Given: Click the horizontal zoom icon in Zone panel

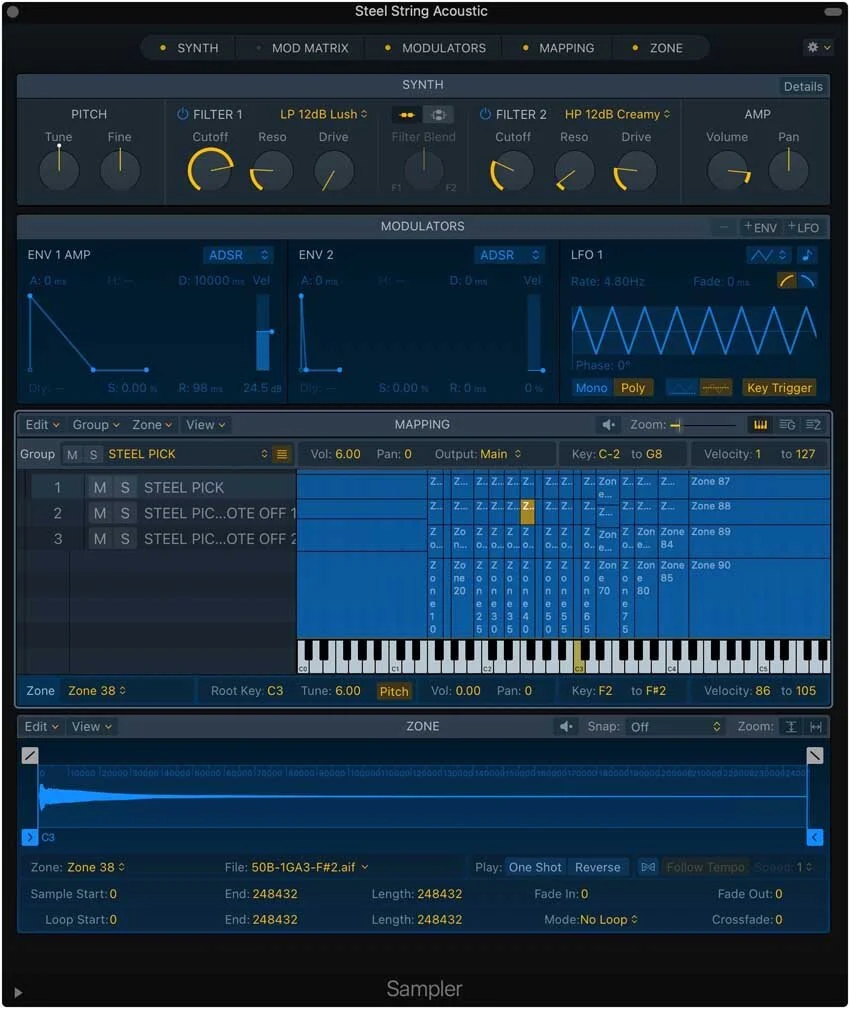Looking at the screenshot, I should [x=815, y=726].
